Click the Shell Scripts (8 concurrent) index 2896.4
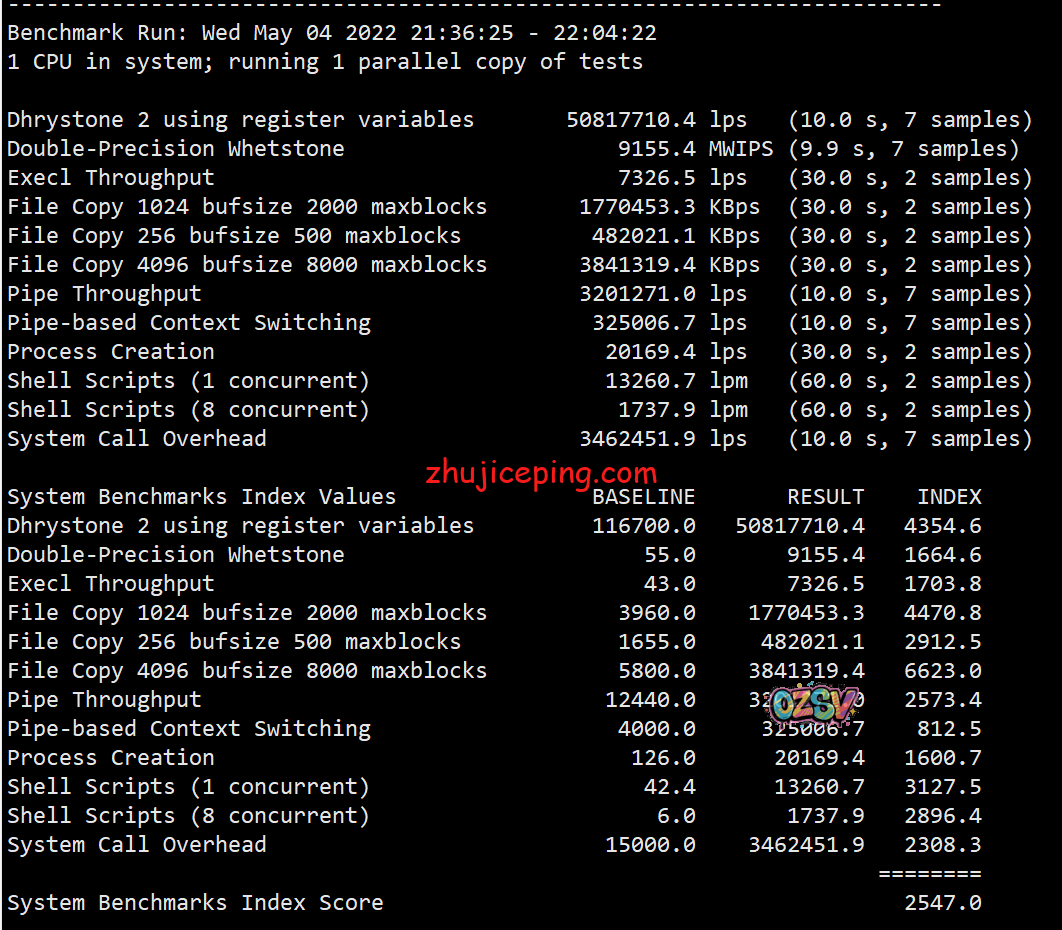Viewport: 1062px width, 930px height. (942, 816)
